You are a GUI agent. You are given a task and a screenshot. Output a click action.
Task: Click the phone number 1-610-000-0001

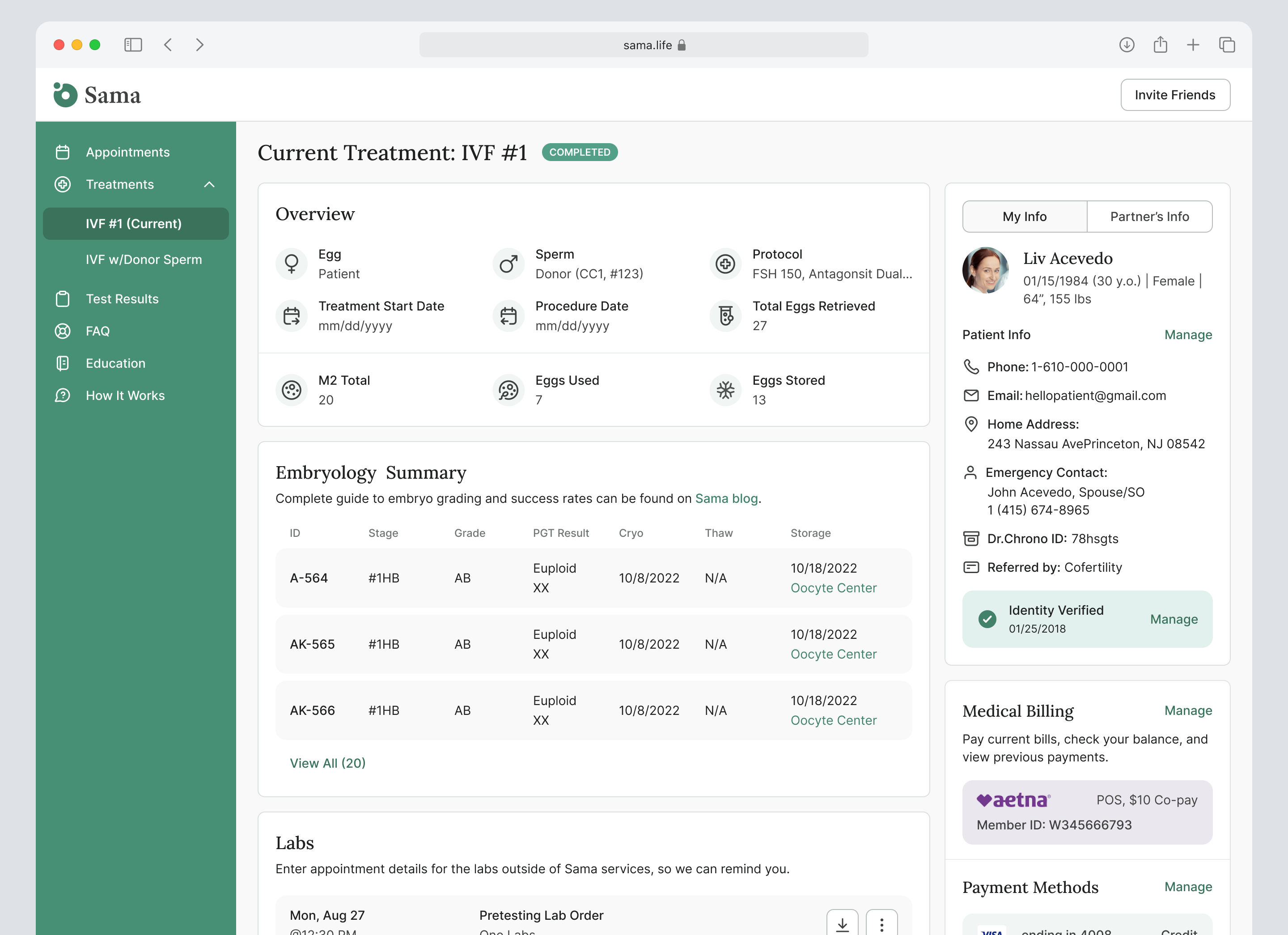(x=1080, y=367)
